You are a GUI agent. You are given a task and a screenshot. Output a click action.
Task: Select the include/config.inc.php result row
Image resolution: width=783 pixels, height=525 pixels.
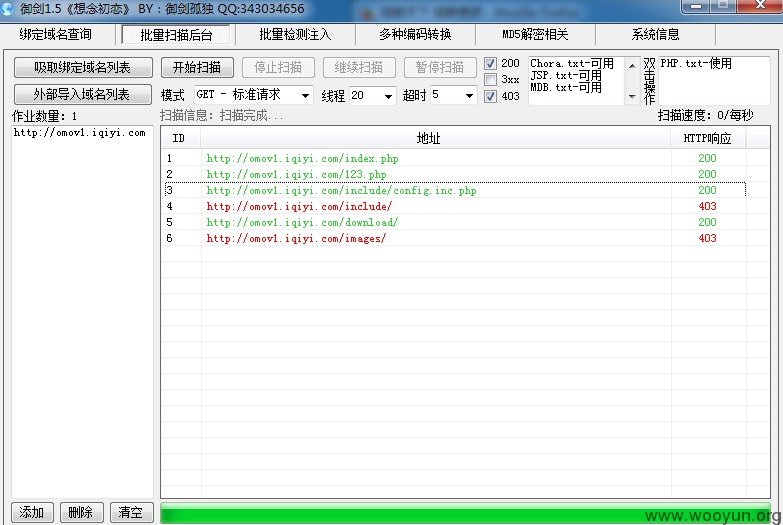pyautogui.click(x=453, y=190)
